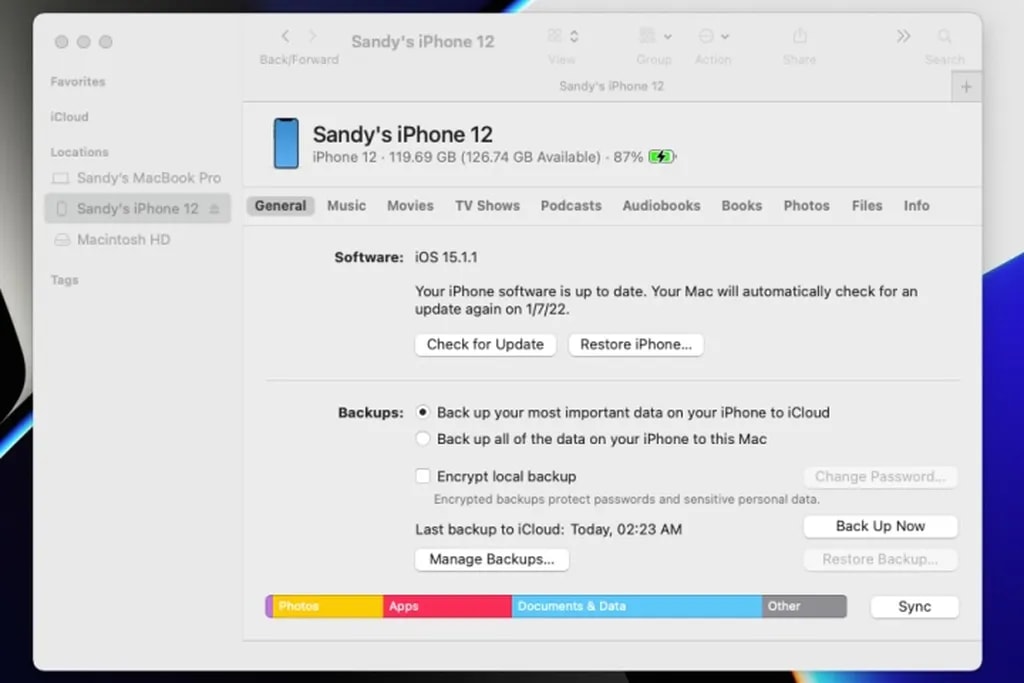Click the iPhone device icon in header

tap(286, 144)
